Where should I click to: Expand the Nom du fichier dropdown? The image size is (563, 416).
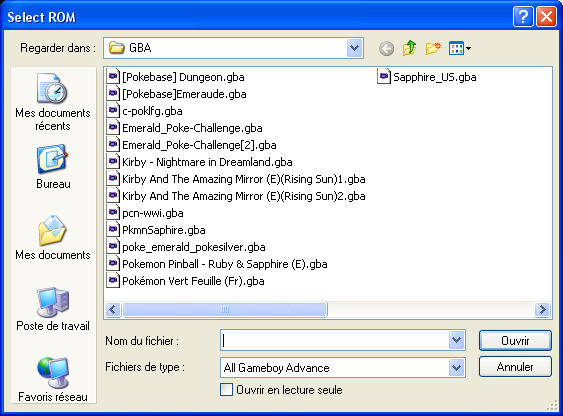tap(456, 340)
